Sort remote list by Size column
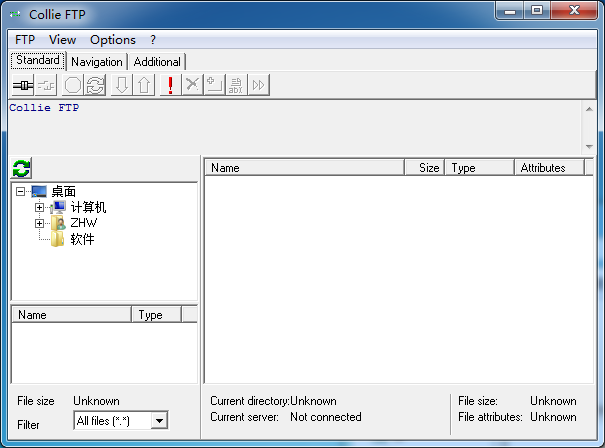605x448 pixels. click(x=424, y=167)
